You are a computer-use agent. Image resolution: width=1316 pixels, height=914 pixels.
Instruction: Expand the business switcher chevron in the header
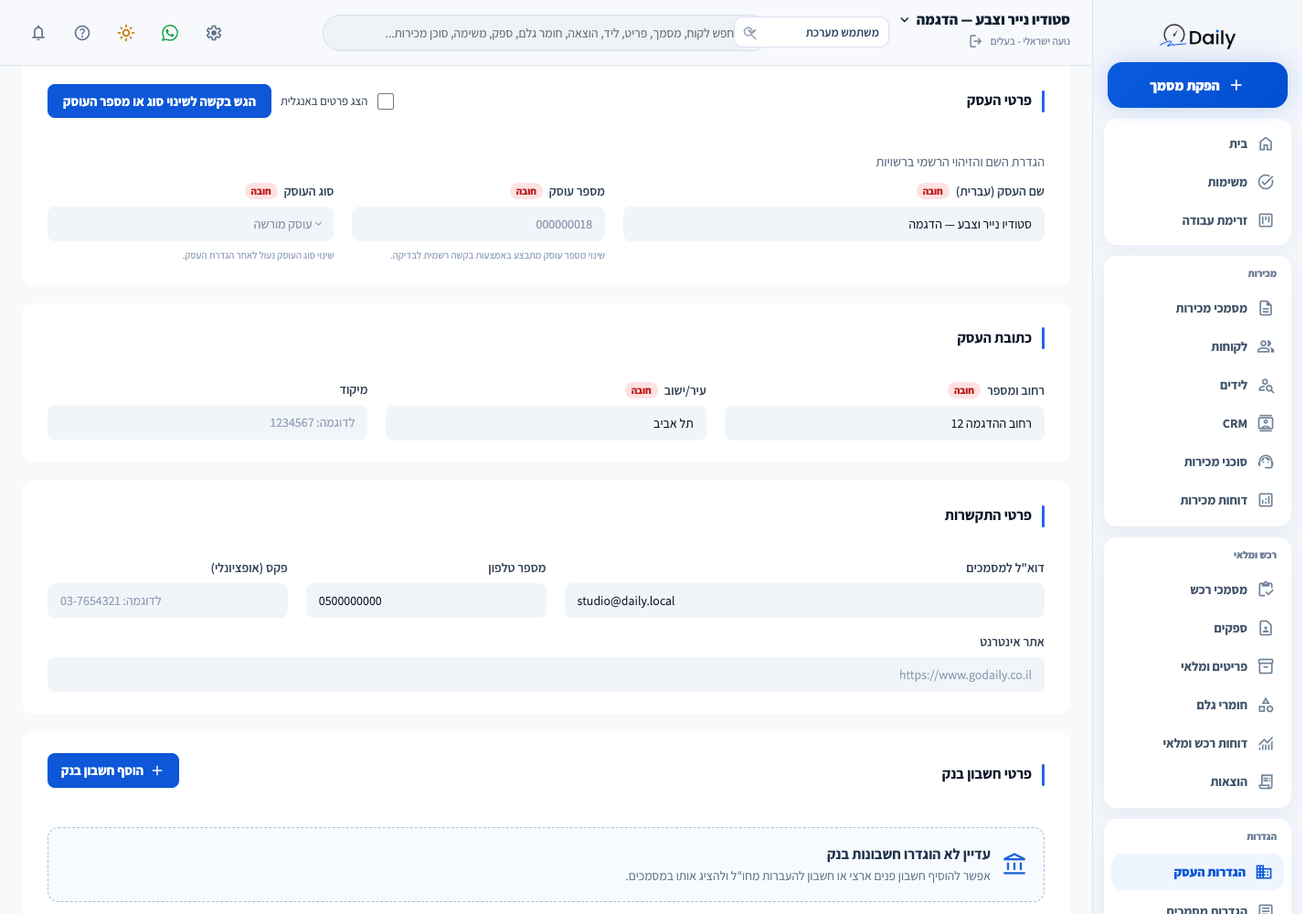pyautogui.click(x=905, y=19)
